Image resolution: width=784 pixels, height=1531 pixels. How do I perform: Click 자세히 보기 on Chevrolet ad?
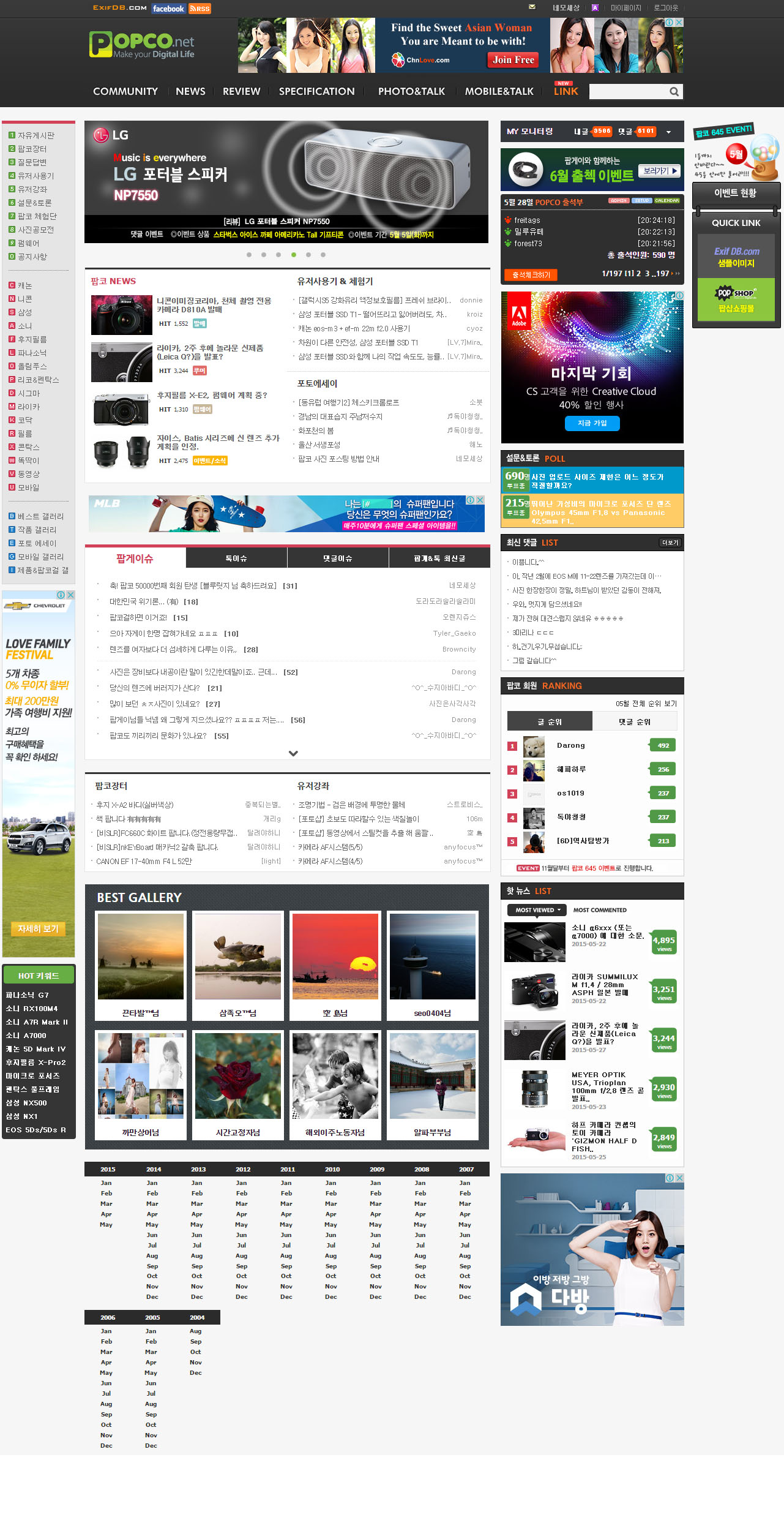[38, 929]
